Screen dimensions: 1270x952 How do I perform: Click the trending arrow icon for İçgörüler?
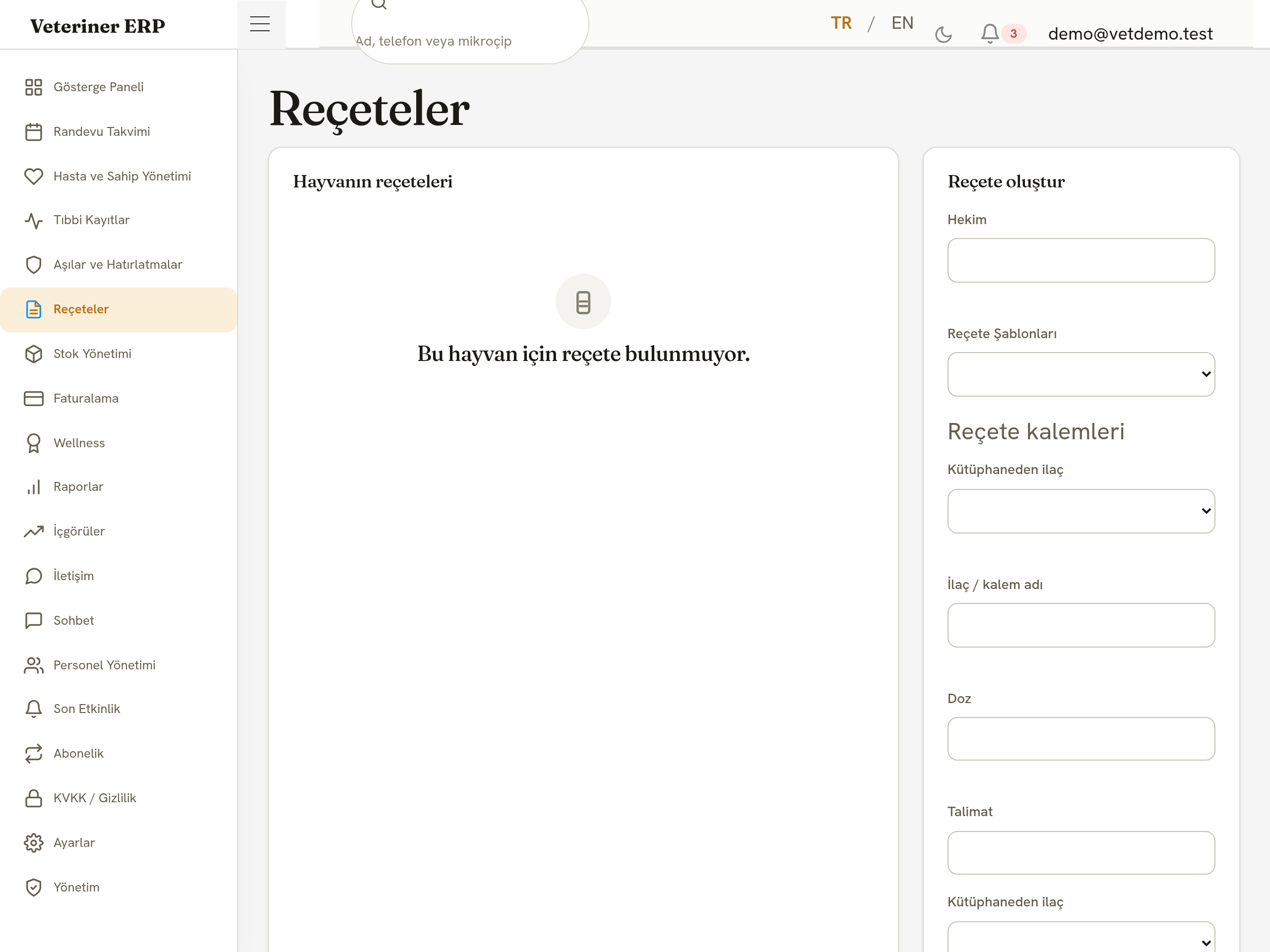click(x=33, y=532)
